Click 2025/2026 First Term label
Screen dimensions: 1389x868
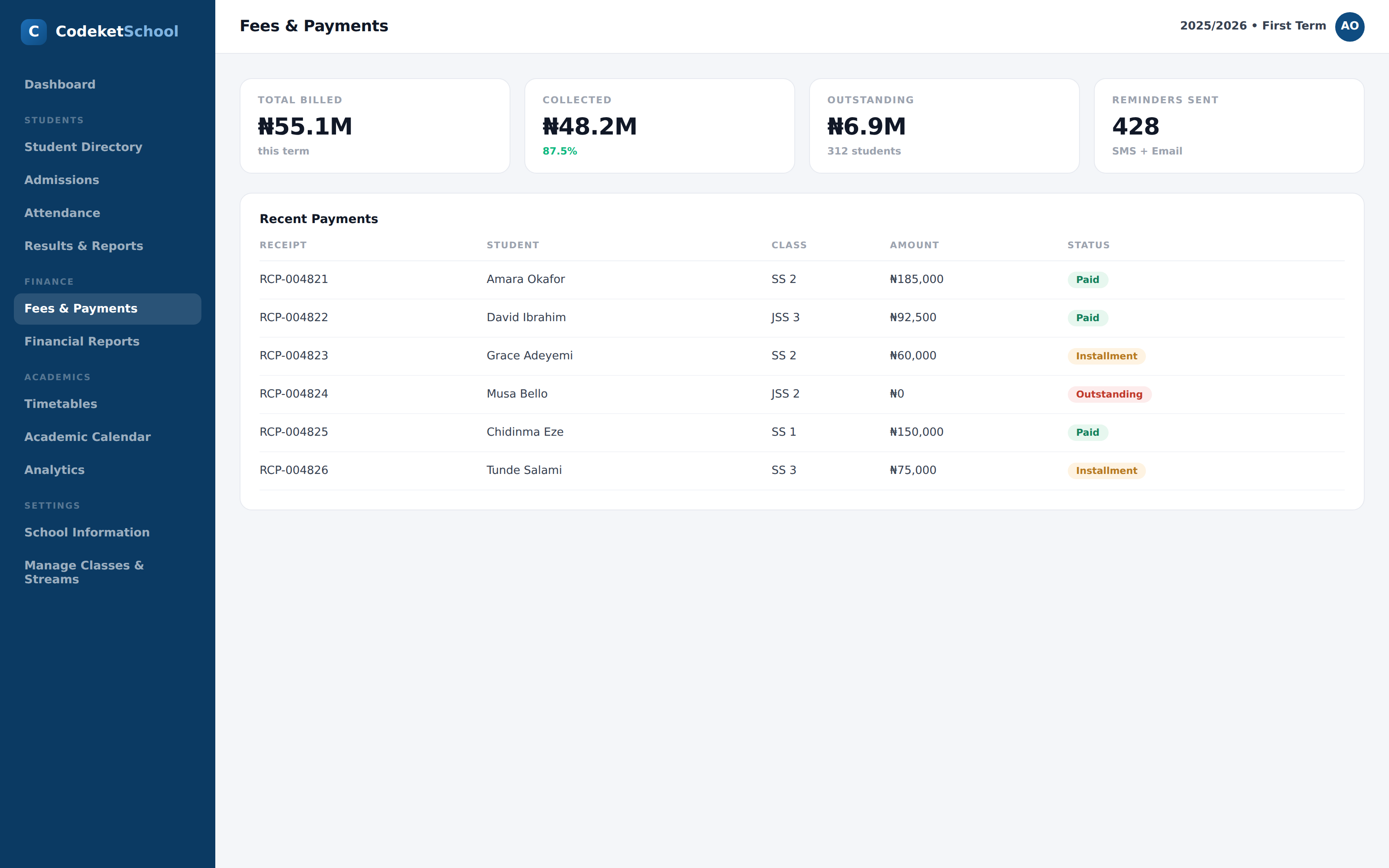1253,26
